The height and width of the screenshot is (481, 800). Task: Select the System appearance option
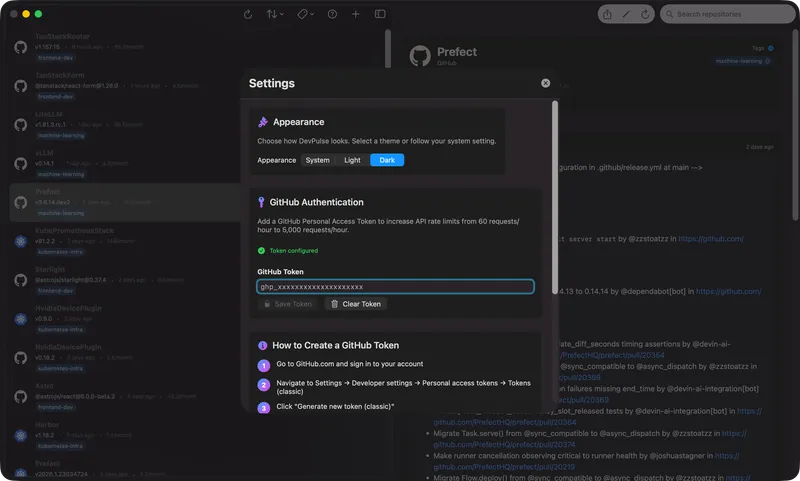(317, 160)
